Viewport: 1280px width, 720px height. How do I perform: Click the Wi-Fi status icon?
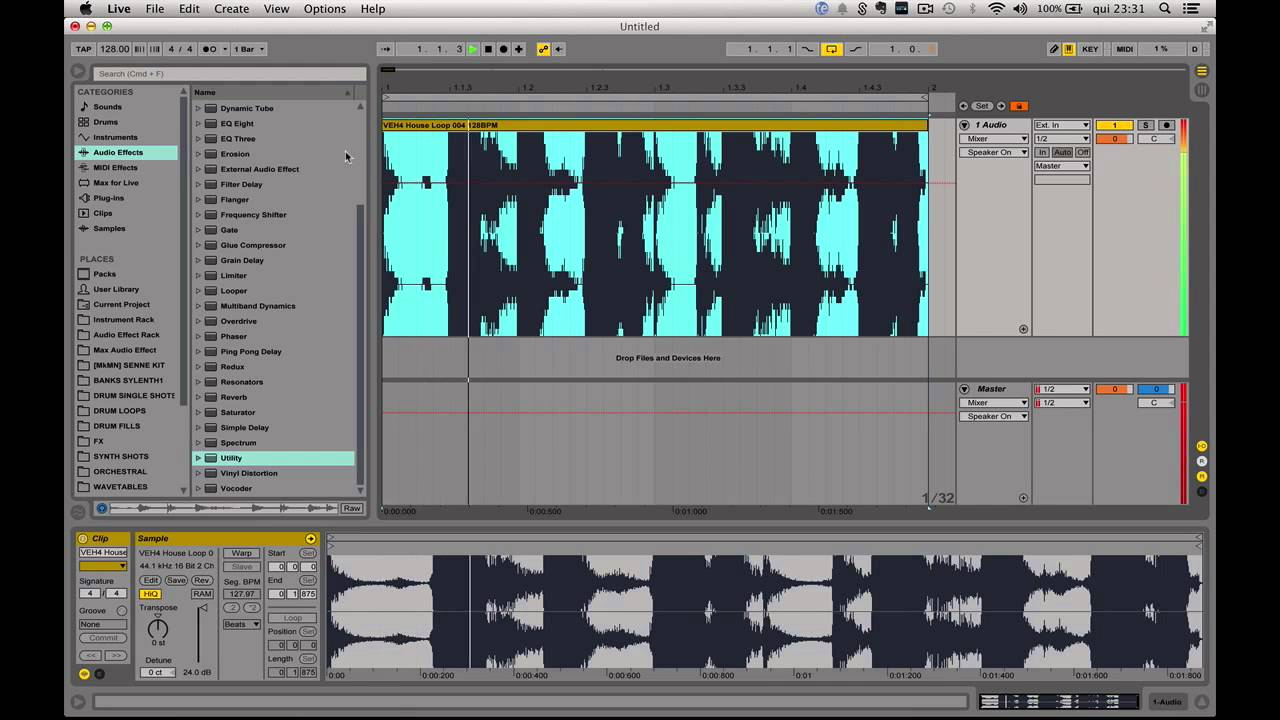(996, 9)
